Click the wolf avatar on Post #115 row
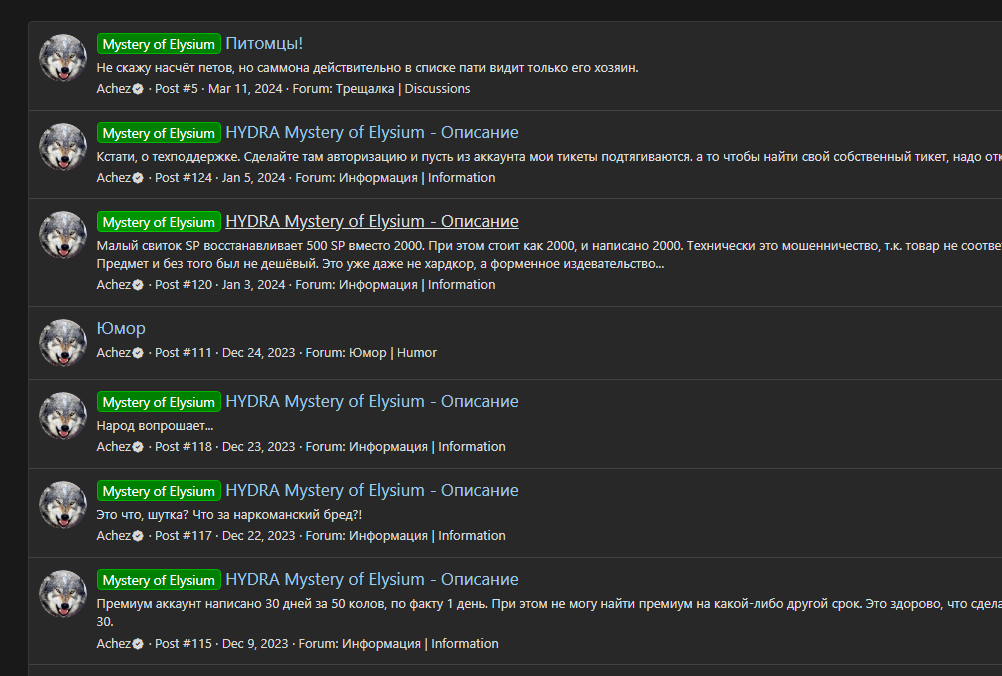1002x676 pixels. [x=62, y=594]
